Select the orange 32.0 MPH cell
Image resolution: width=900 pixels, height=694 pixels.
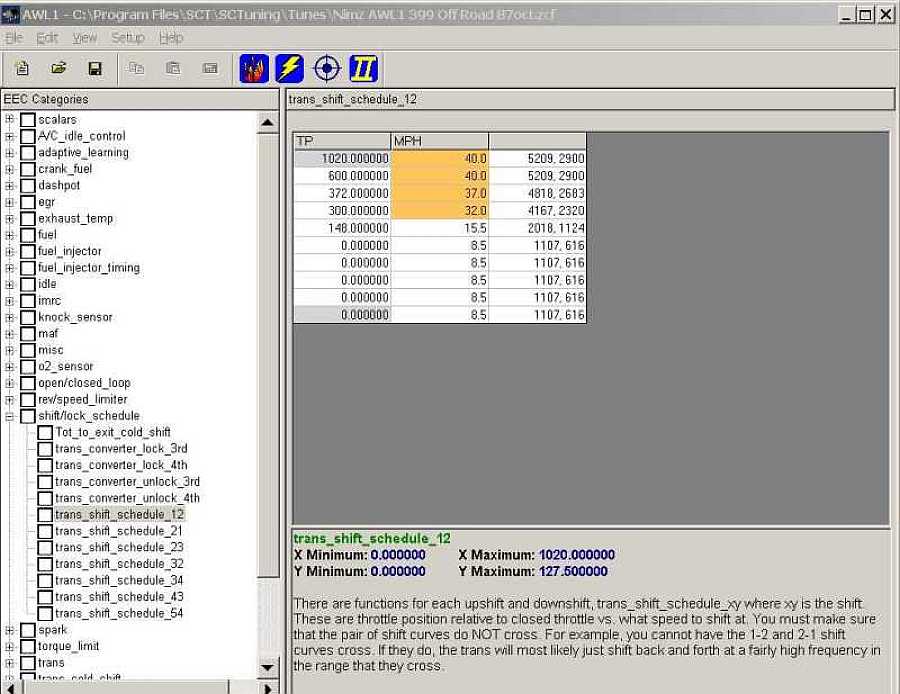[440, 211]
